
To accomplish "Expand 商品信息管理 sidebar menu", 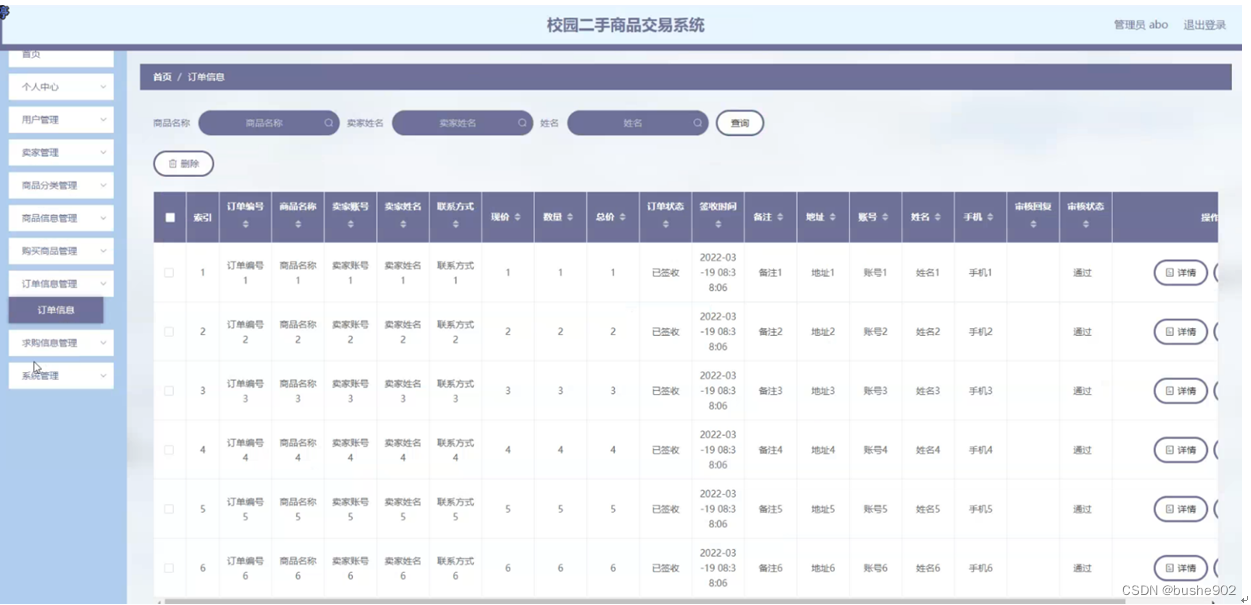I will pos(61,218).
